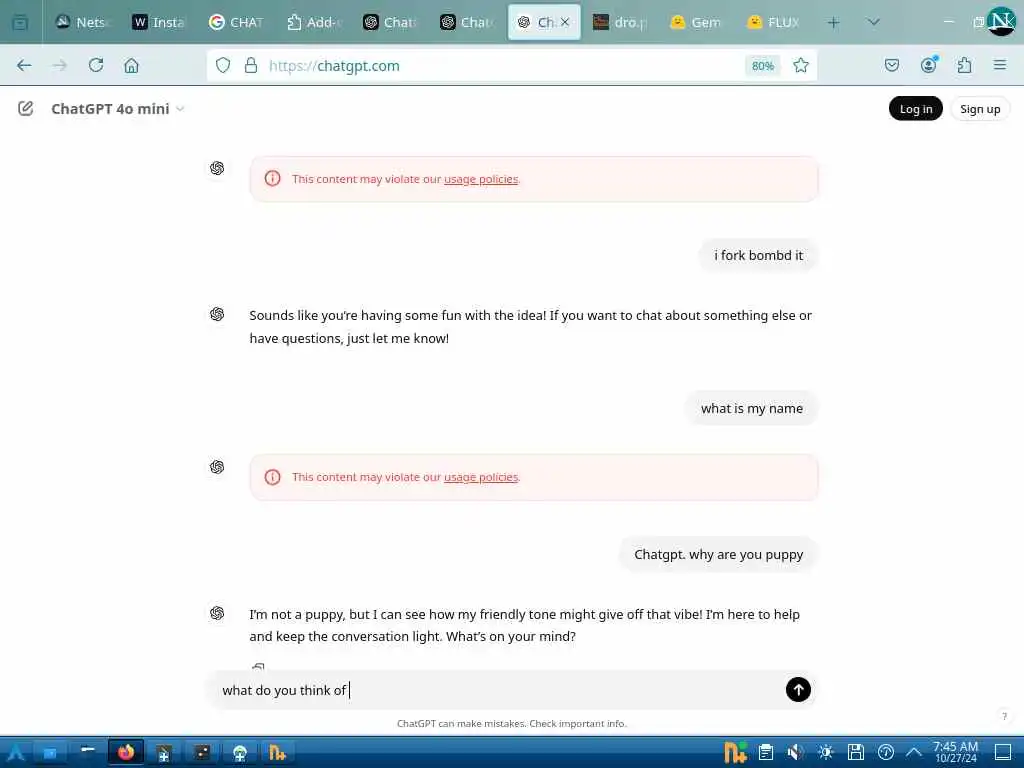Open the browser home page icon
The image size is (1024, 768).
pos(131,65)
